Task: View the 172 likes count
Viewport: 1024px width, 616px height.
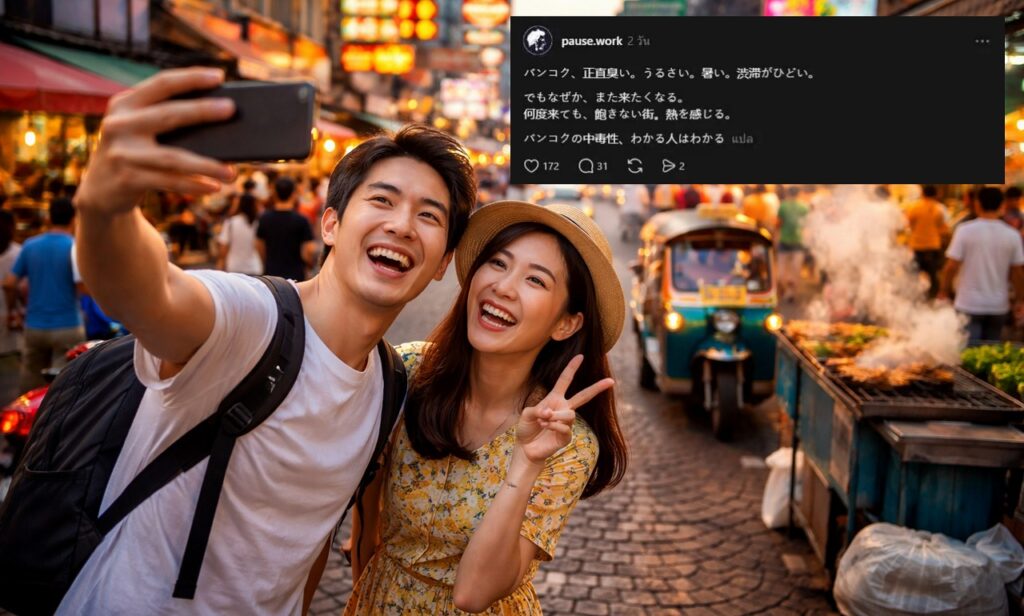Action: pos(551,166)
